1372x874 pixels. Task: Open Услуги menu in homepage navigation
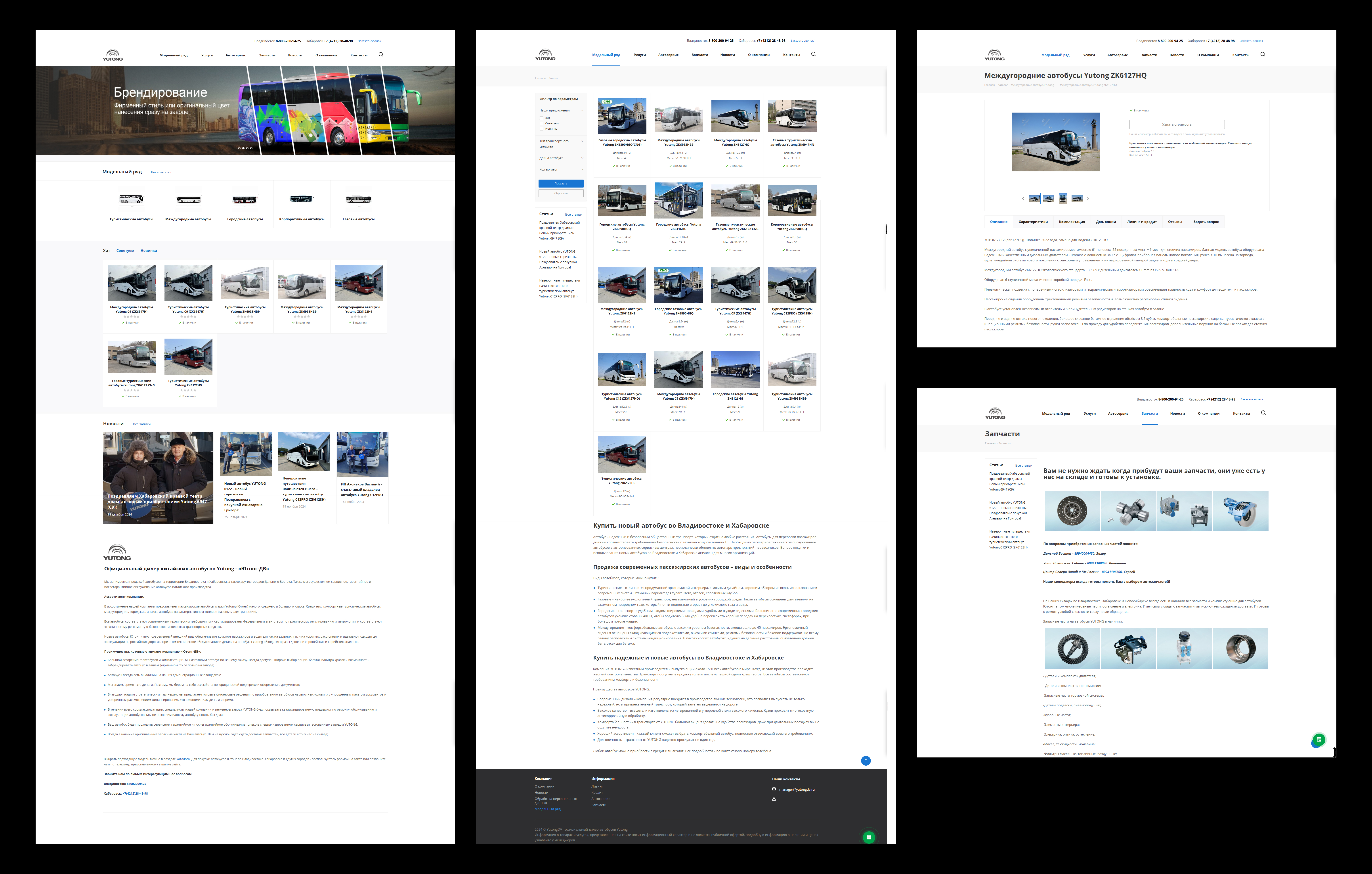pyautogui.click(x=207, y=55)
